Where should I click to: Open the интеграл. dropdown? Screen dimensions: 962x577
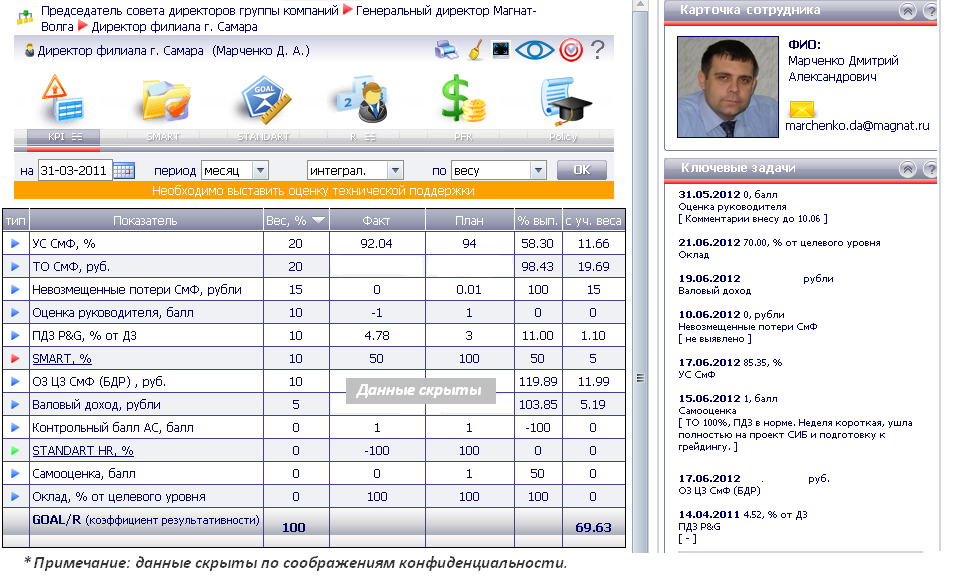coord(355,171)
